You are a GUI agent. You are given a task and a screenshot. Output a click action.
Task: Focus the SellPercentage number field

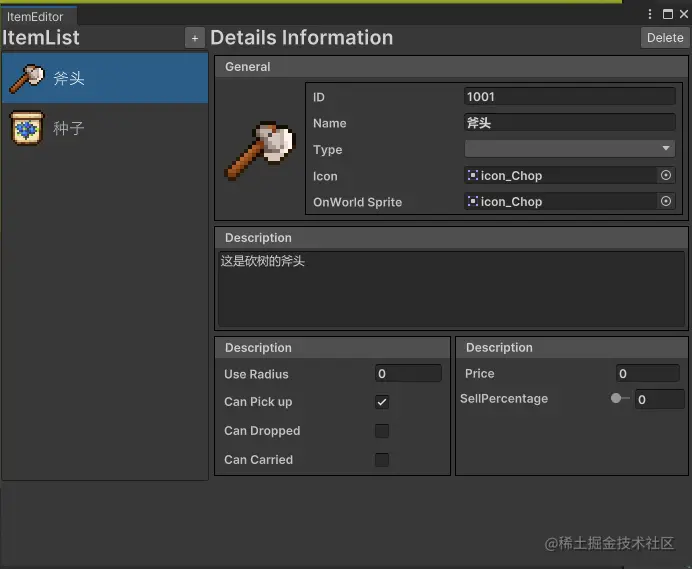pos(659,399)
